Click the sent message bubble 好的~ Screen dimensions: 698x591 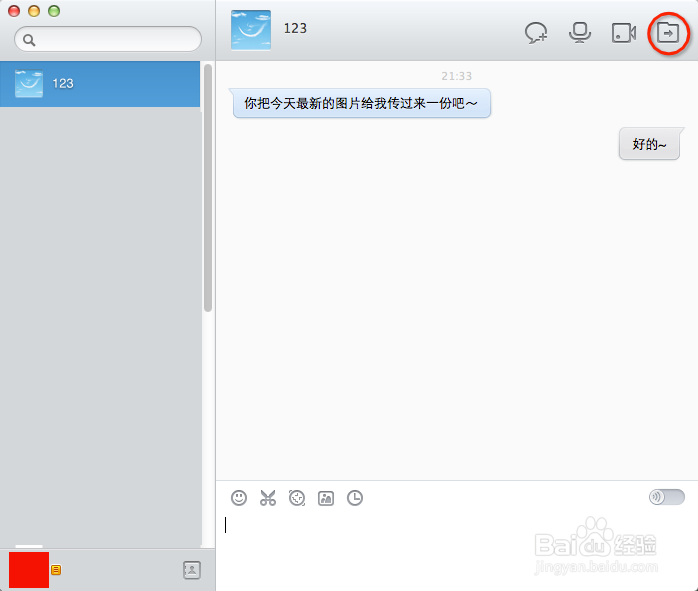(650, 144)
